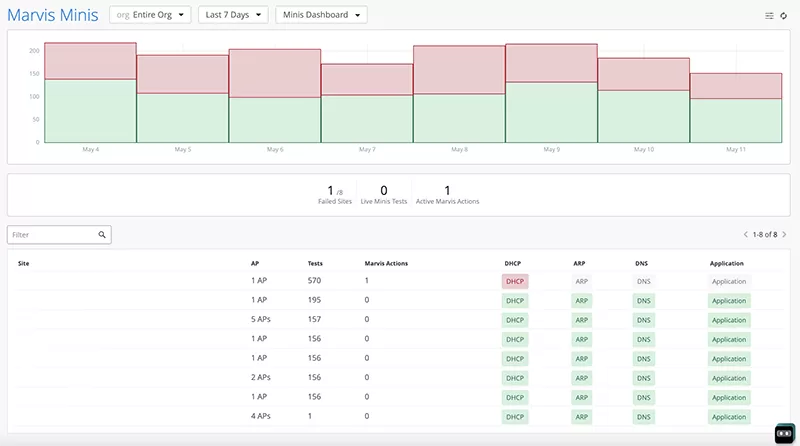Viewport: 800px width, 446px height.
Task: Click the DHCP badge in 195 tests row
Action: 515,301
